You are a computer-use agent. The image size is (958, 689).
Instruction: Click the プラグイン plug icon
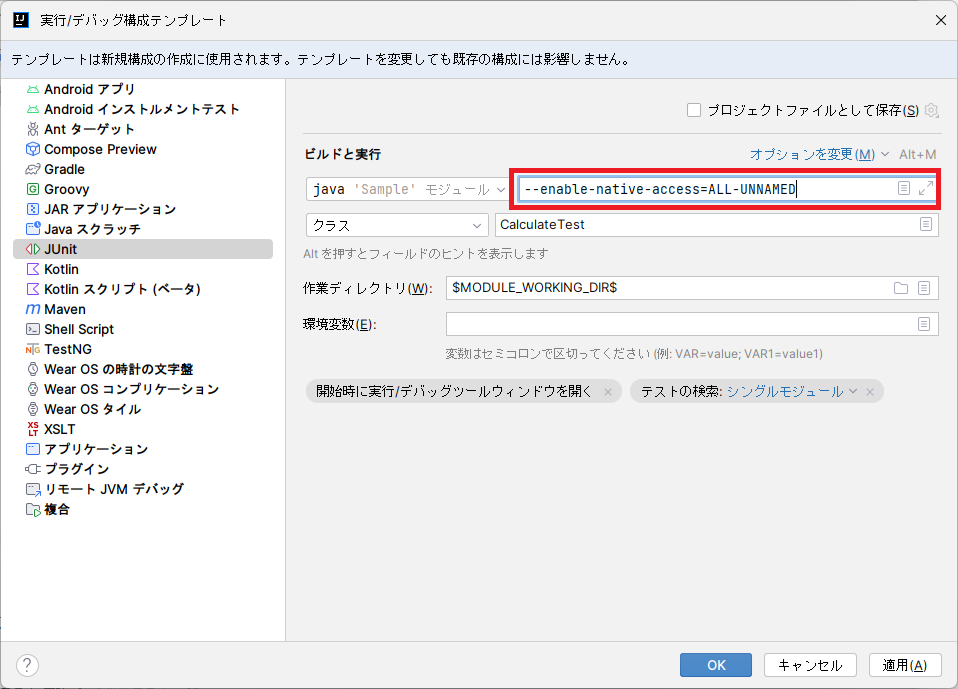pos(33,469)
